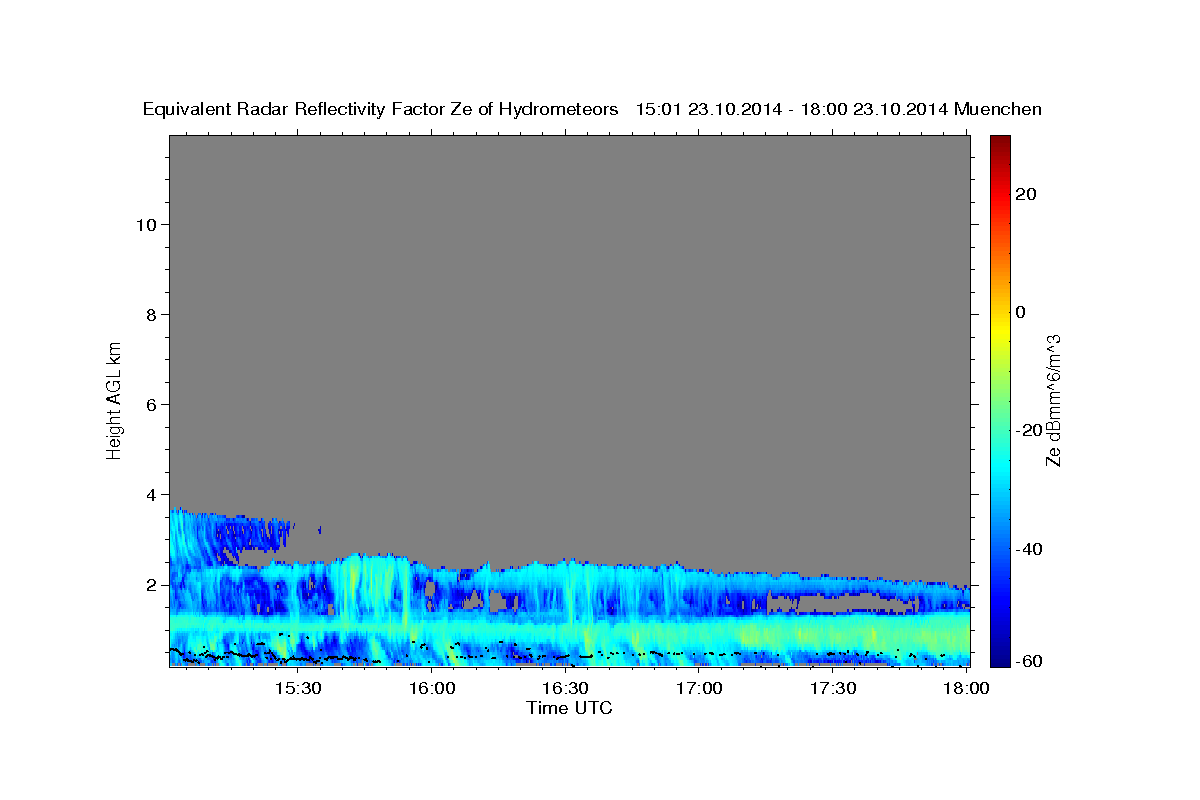Click the height tick label 8
This screenshot has width=1200, height=800.
click(152, 314)
